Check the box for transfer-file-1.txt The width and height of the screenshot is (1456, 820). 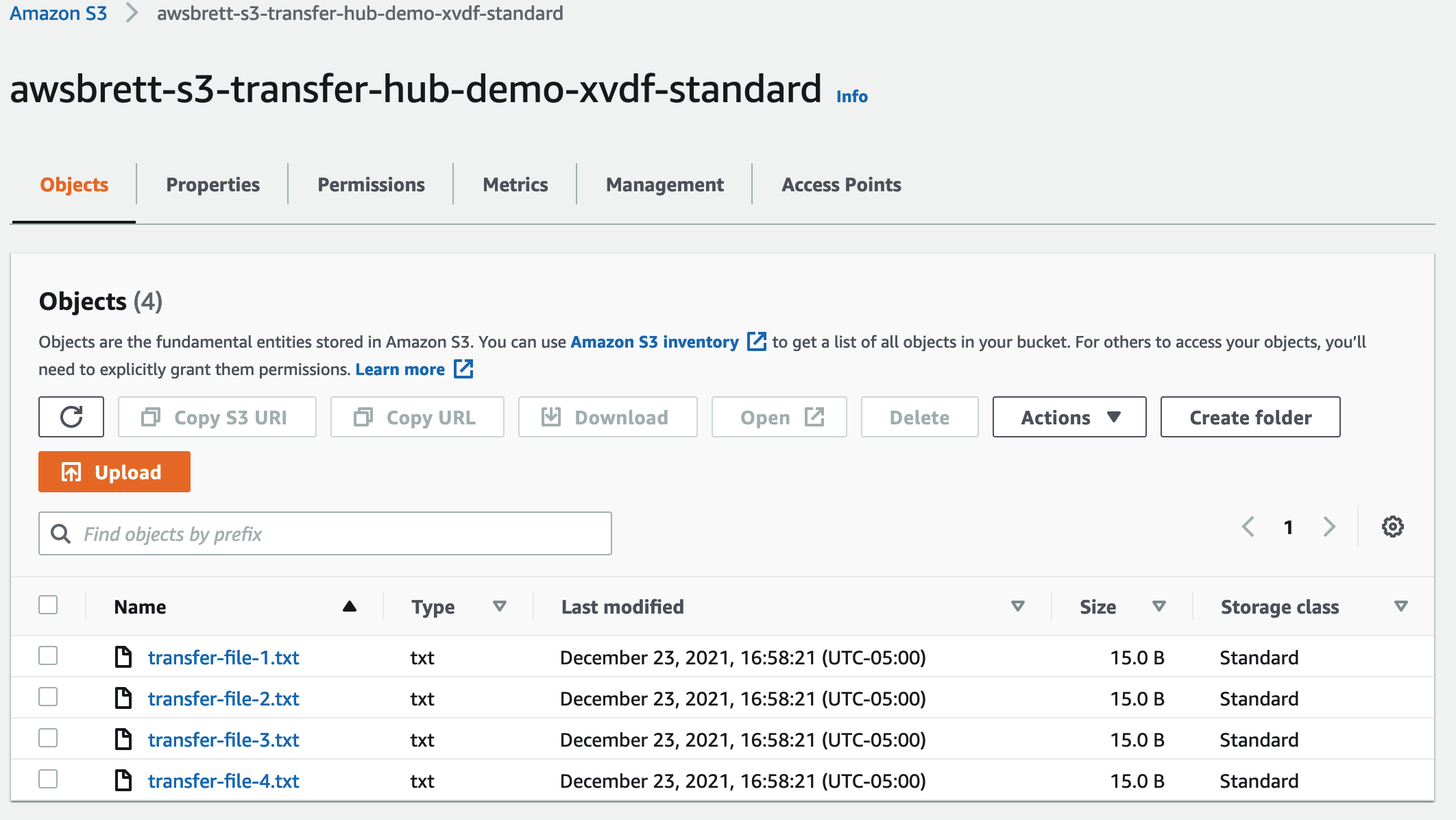click(48, 655)
